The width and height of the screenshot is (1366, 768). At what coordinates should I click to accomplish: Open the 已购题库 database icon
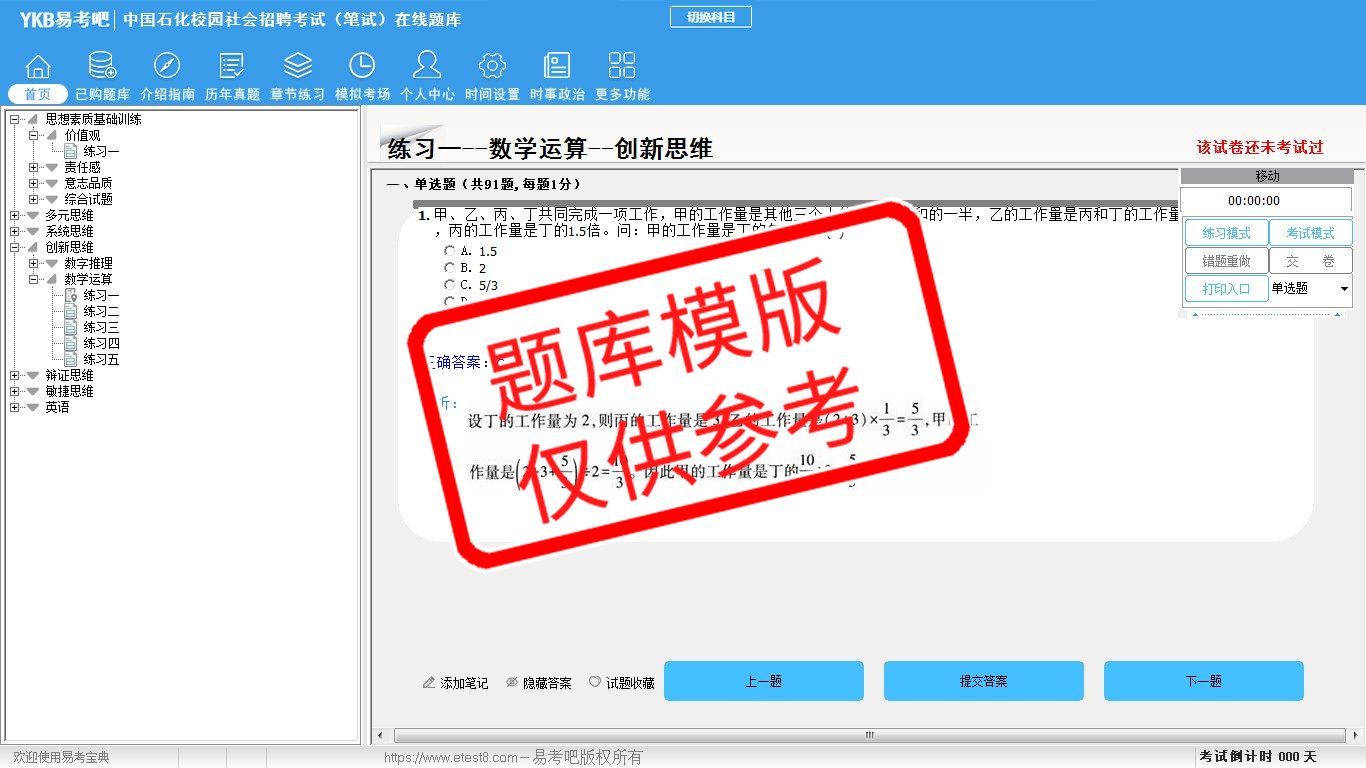[x=102, y=67]
